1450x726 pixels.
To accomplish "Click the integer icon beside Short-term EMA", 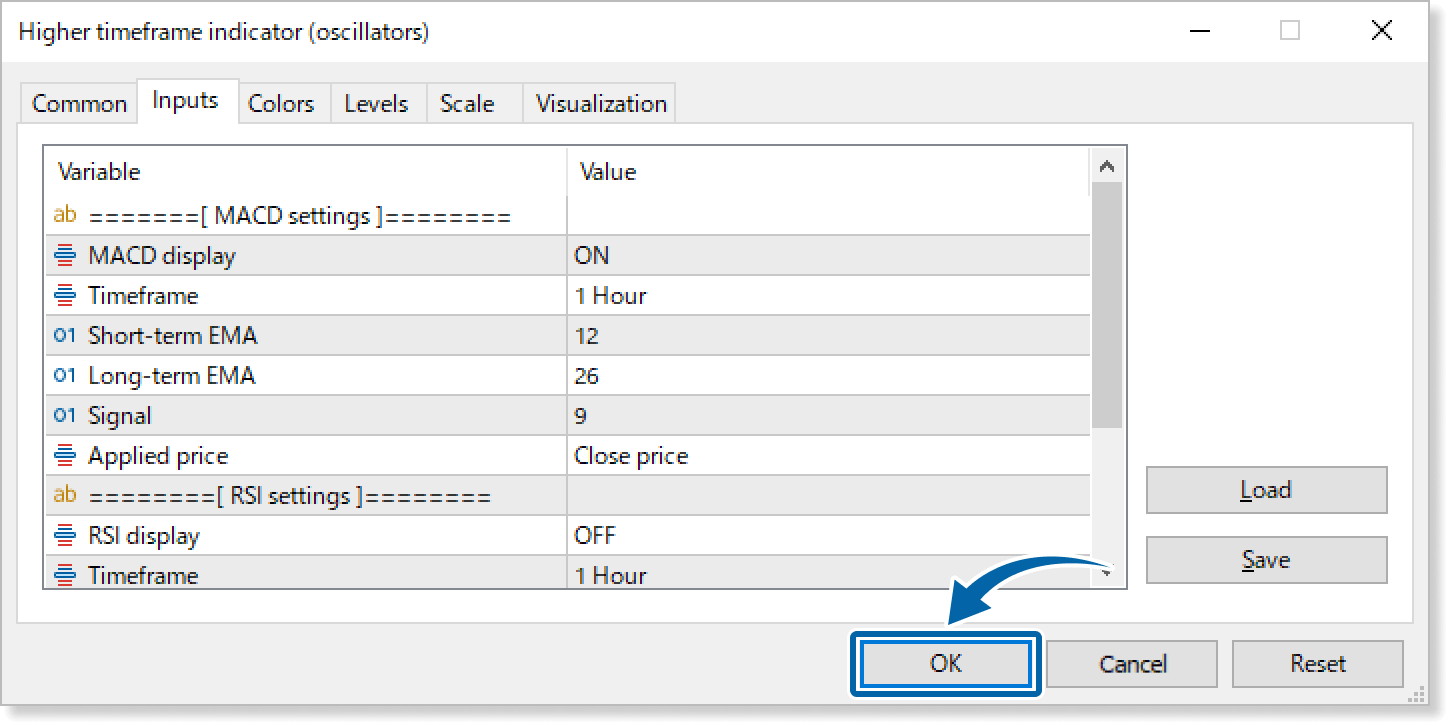I will click(x=65, y=336).
